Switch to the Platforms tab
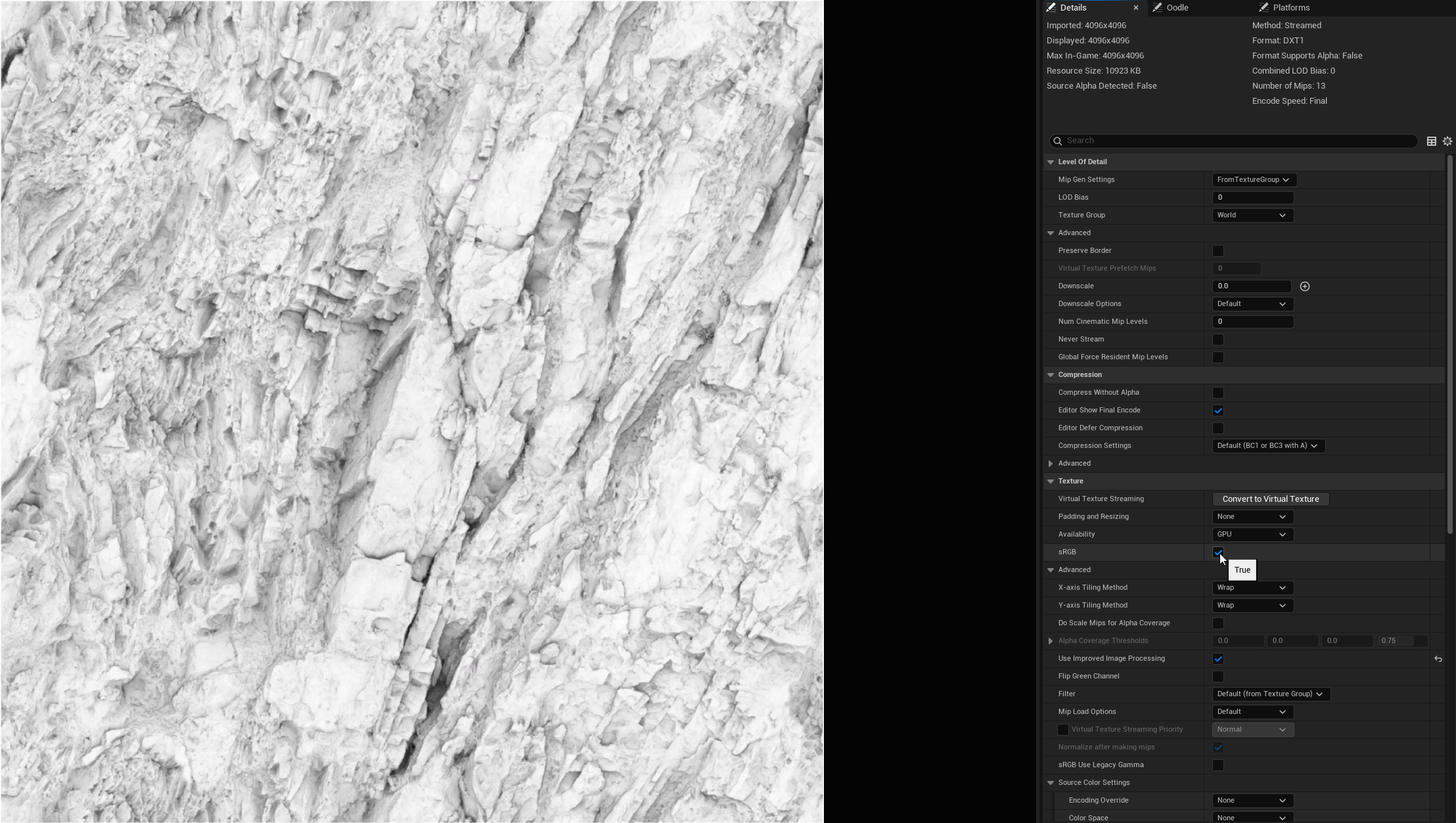1456x823 pixels. coord(1290,8)
